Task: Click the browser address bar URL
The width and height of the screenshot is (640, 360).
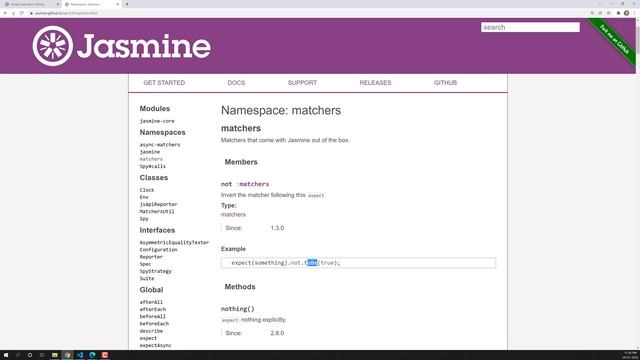Action: pos(66,13)
